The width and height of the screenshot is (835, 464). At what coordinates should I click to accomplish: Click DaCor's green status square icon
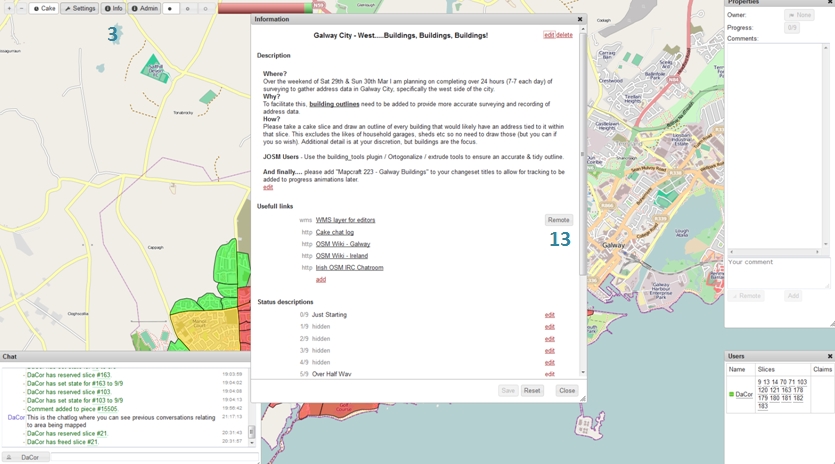click(x=731, y=394)
